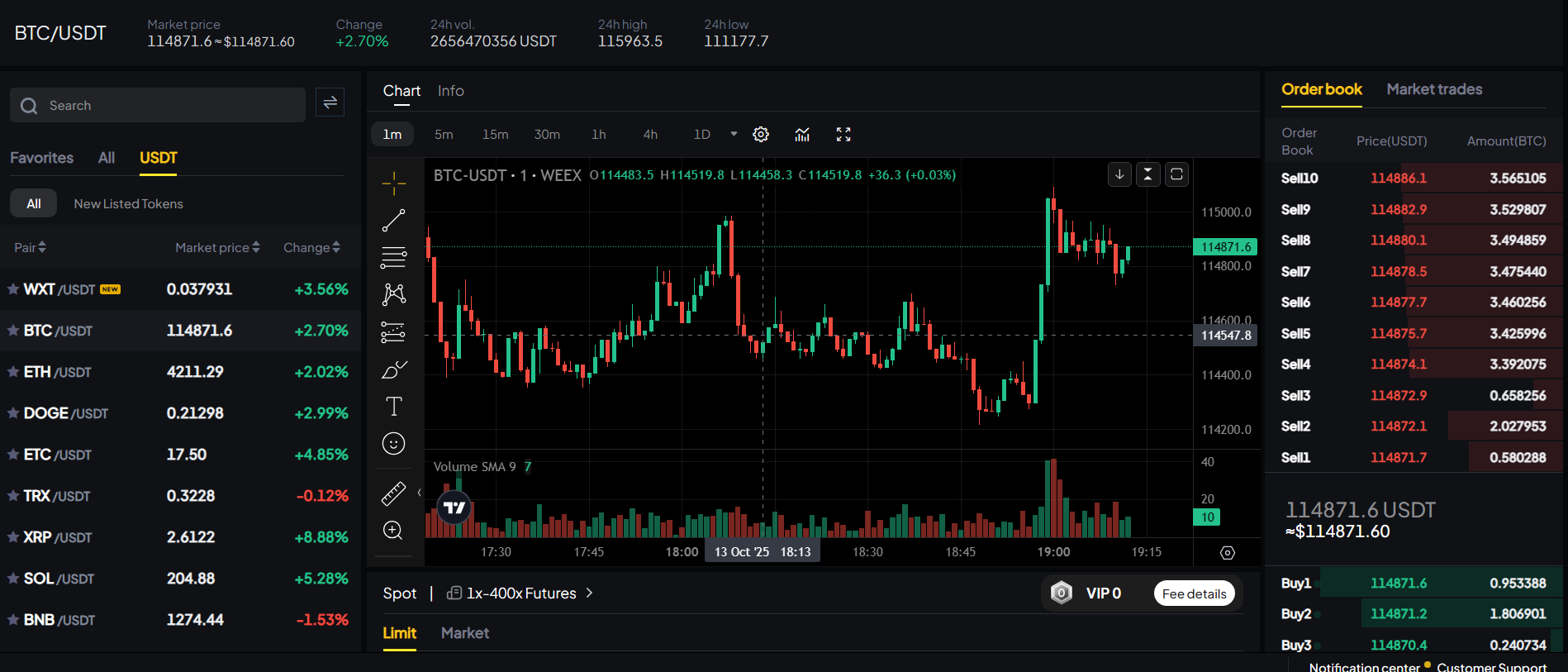The image size is (1568, 672).
Task: Select the 4h timeframe
Action: pos(650,134)
